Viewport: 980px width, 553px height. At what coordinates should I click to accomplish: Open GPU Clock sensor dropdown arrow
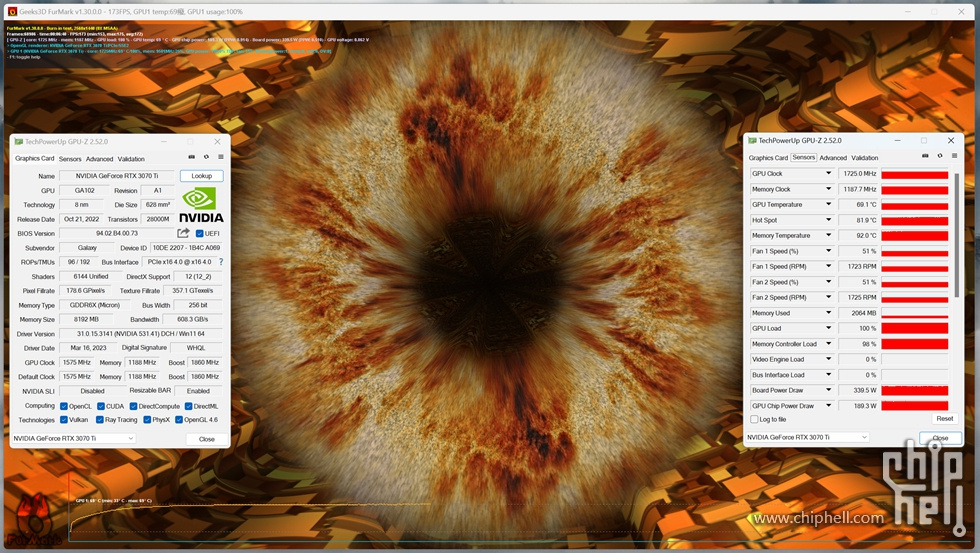829,173
